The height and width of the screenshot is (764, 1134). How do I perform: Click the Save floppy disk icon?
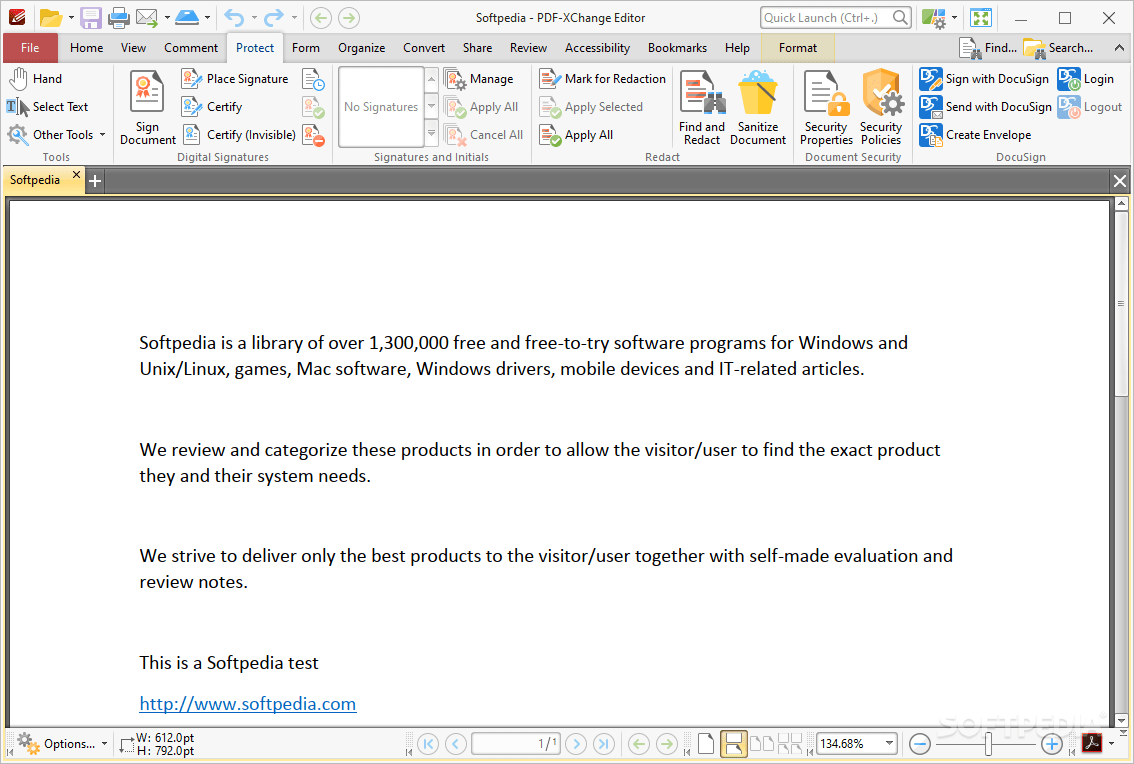pos(90,17)
